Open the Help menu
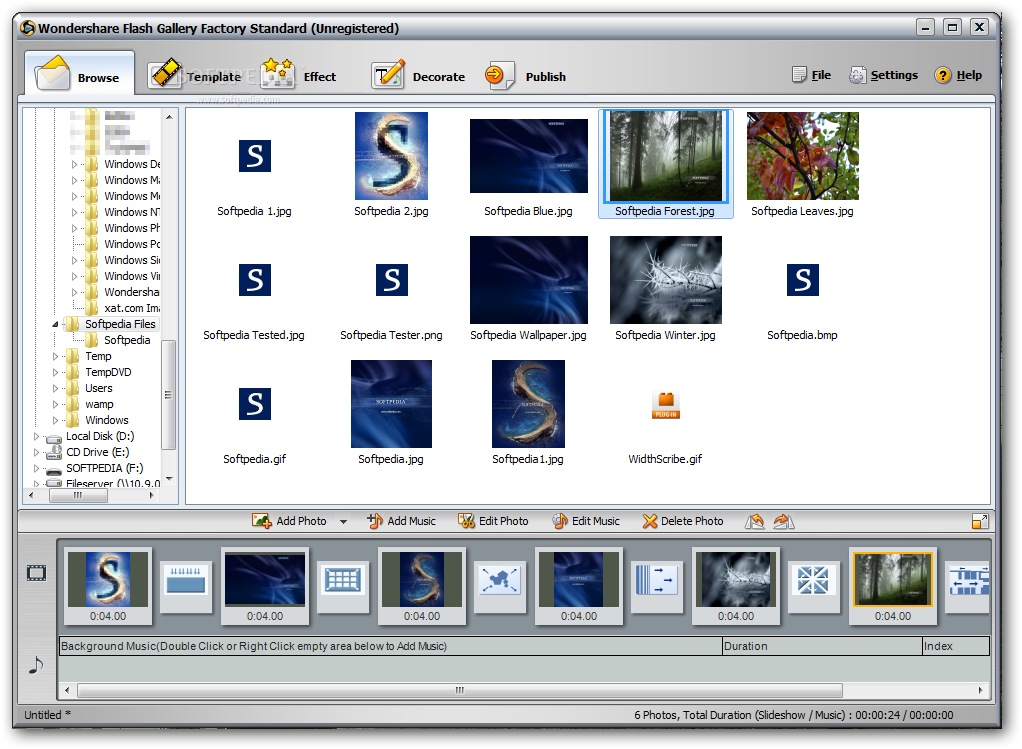Image resolution: width=1022 pixels, height=749 pixels. click(x=958, y=75)
